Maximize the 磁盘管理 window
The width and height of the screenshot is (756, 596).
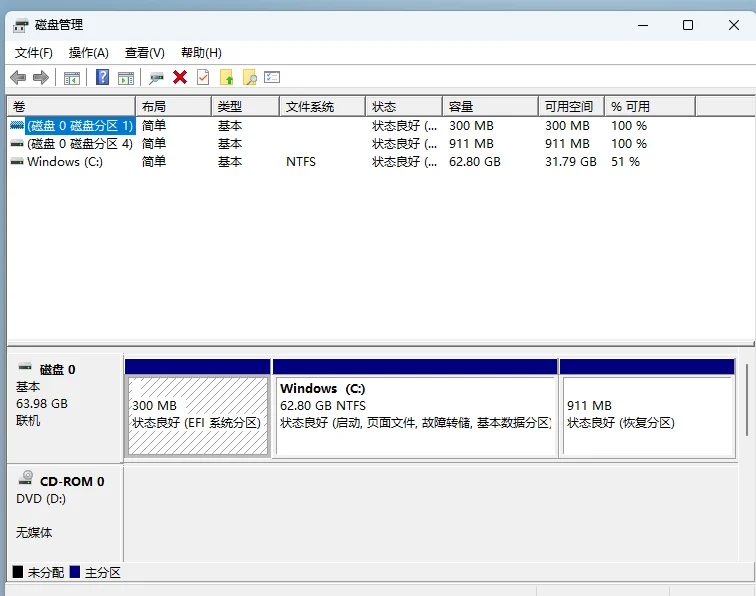(x=688, y=25)
